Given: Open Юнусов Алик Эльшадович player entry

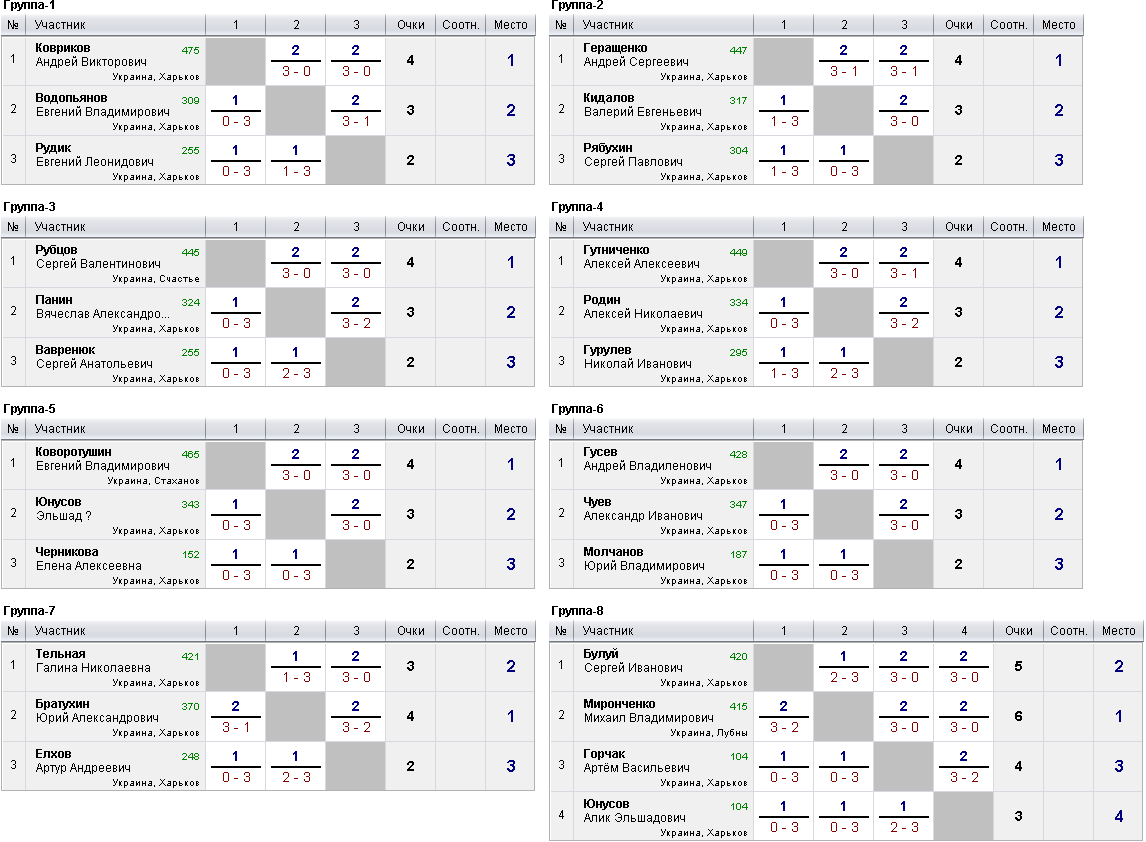Looking at the screenshot, I should [x=634, y=811].
